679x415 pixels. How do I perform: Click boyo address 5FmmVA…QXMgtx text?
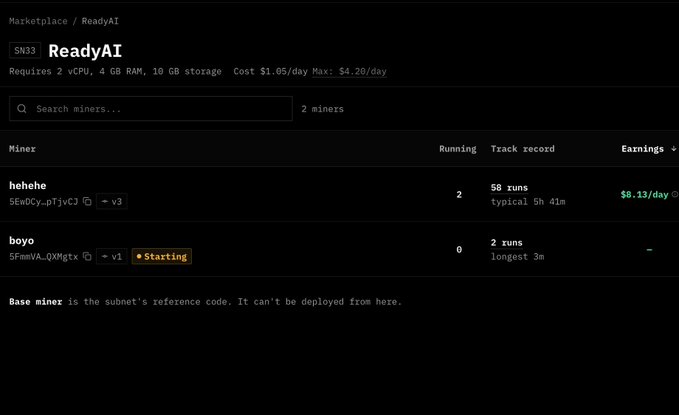44,256
